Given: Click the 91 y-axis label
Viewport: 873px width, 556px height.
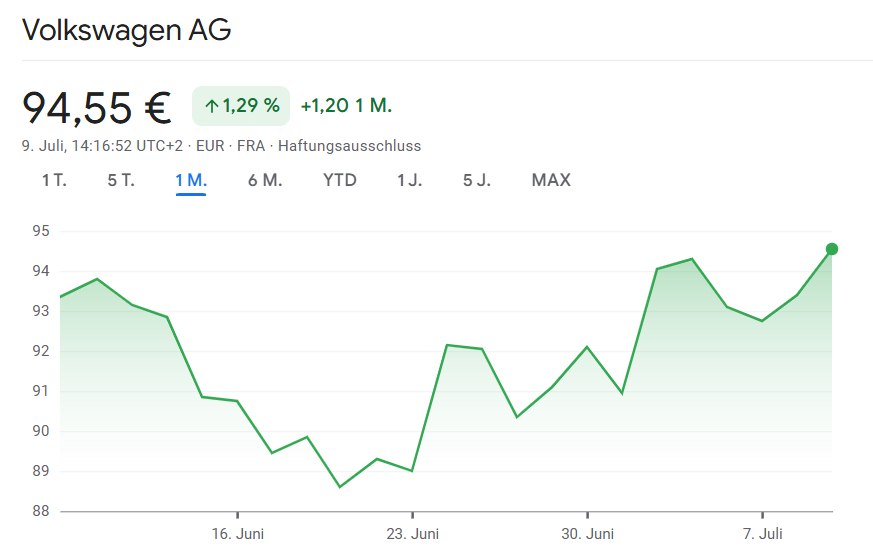Looking at the screenshot, I should pyautogui.click(x=41, y=391).
